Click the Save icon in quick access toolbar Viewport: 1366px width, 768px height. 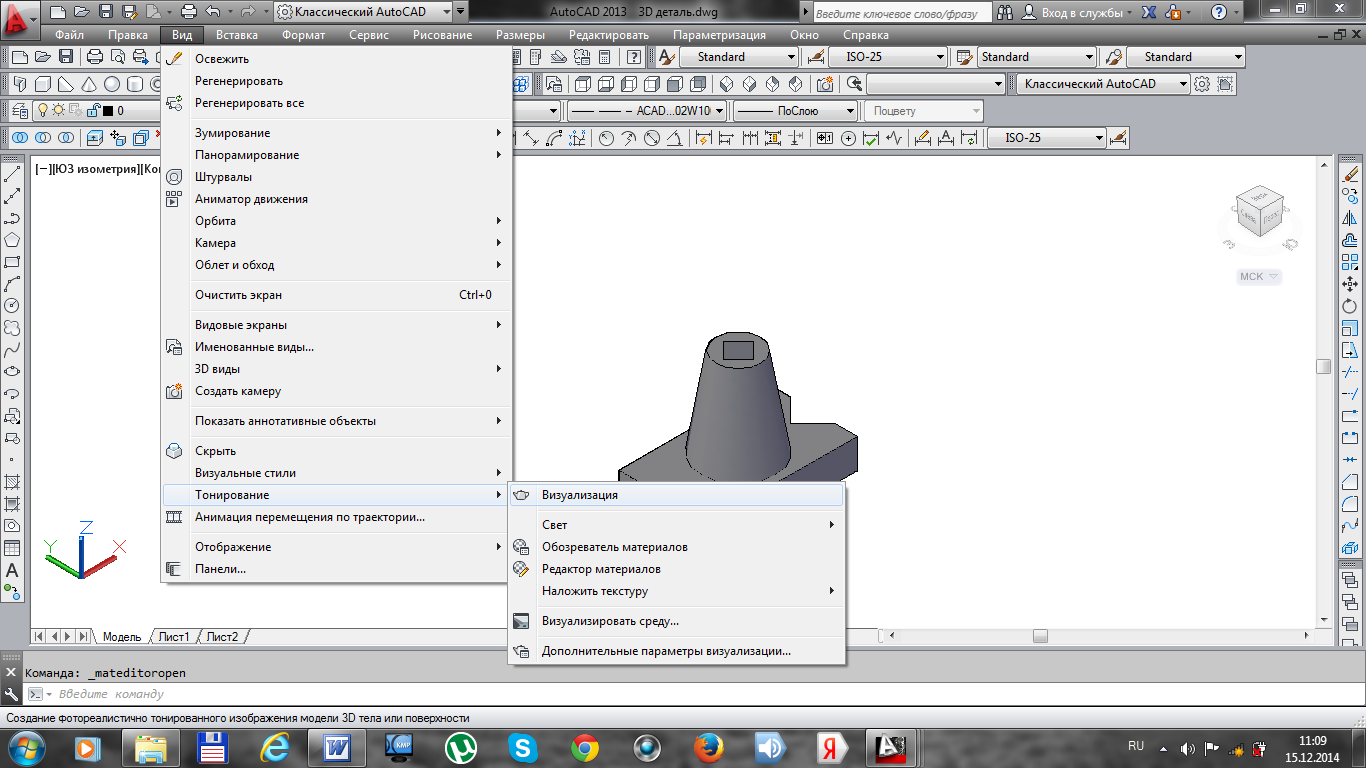107,12
